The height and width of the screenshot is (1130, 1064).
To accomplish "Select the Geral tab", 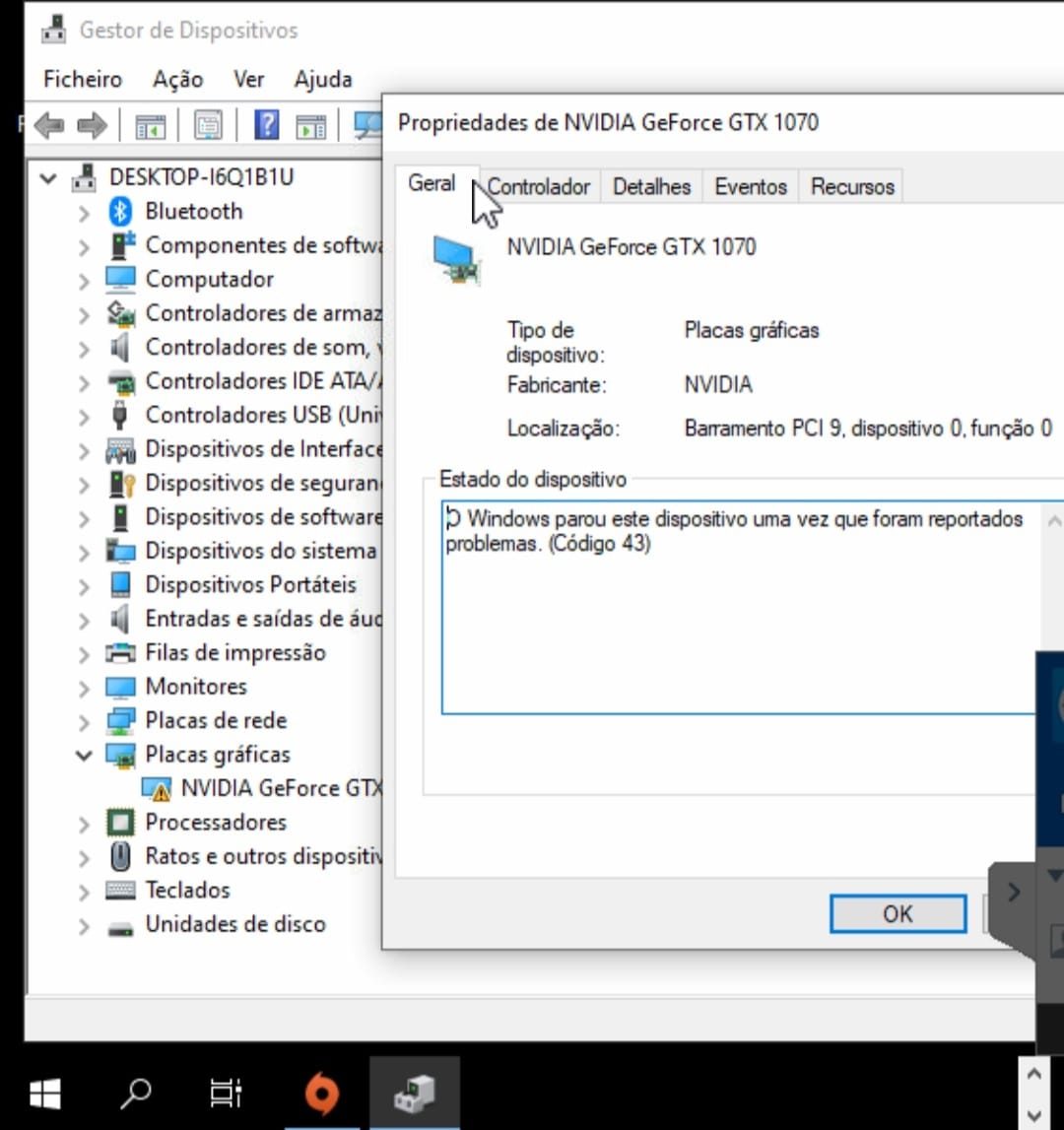I will (432, 184).
